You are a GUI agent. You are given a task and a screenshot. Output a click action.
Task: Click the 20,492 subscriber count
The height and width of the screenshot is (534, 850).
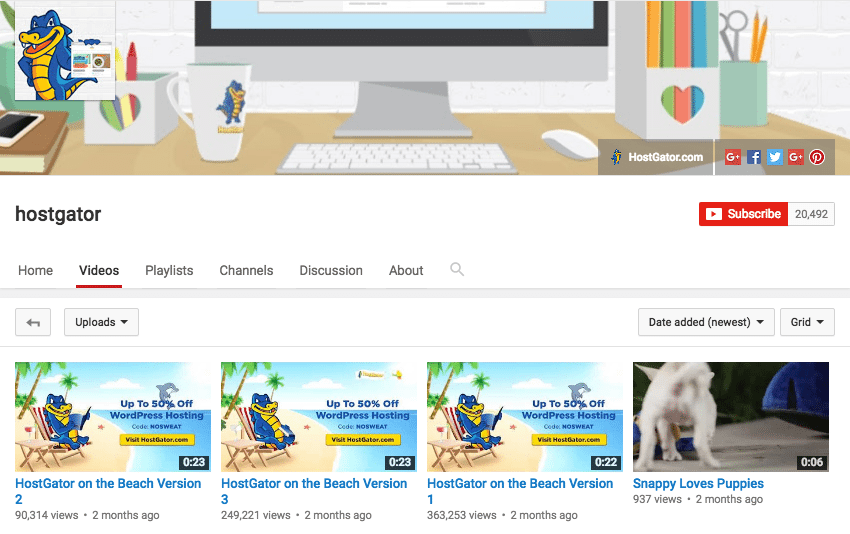coord(811,214)
